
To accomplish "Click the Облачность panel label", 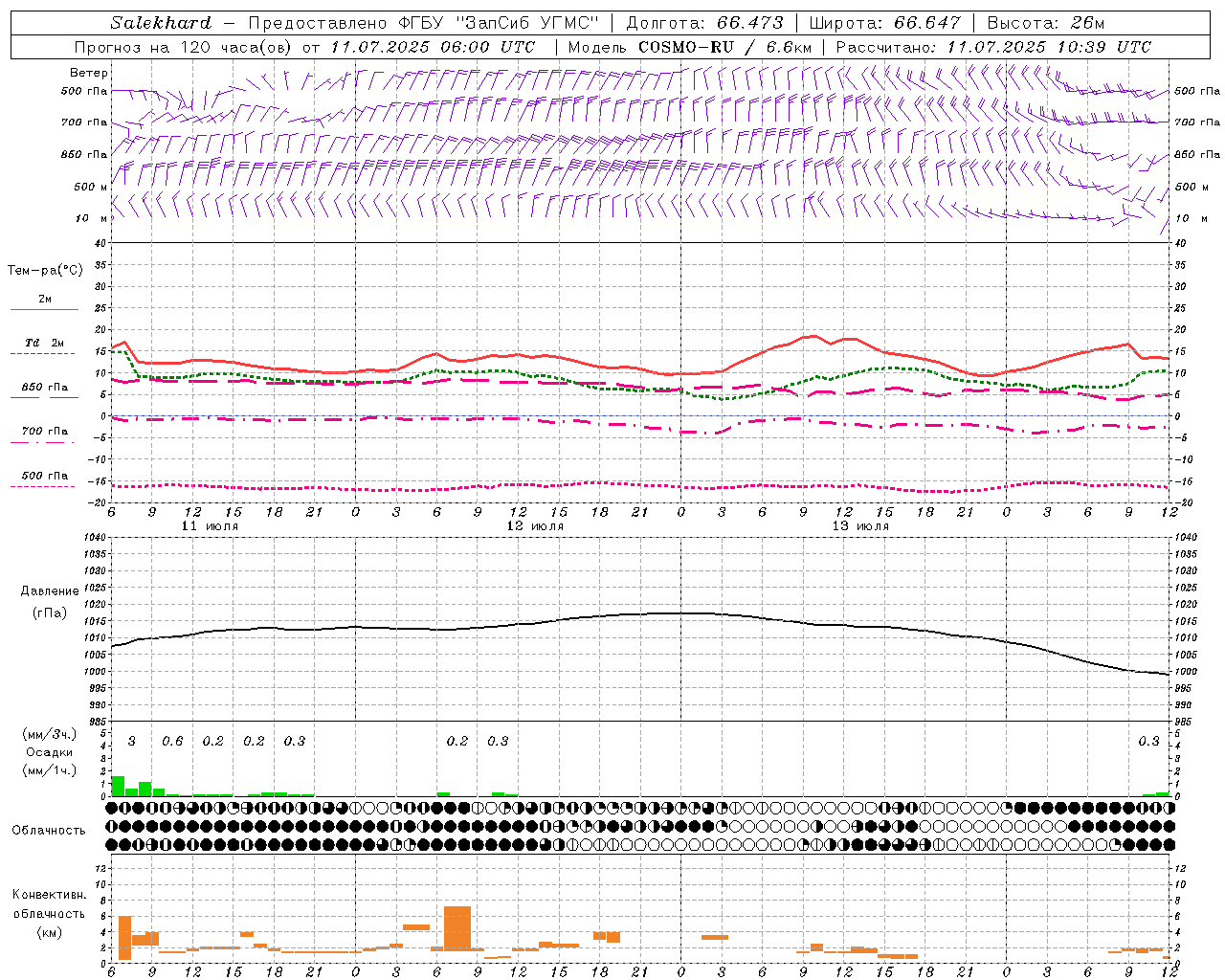I will pyautogui.click(x=49, y=831).
